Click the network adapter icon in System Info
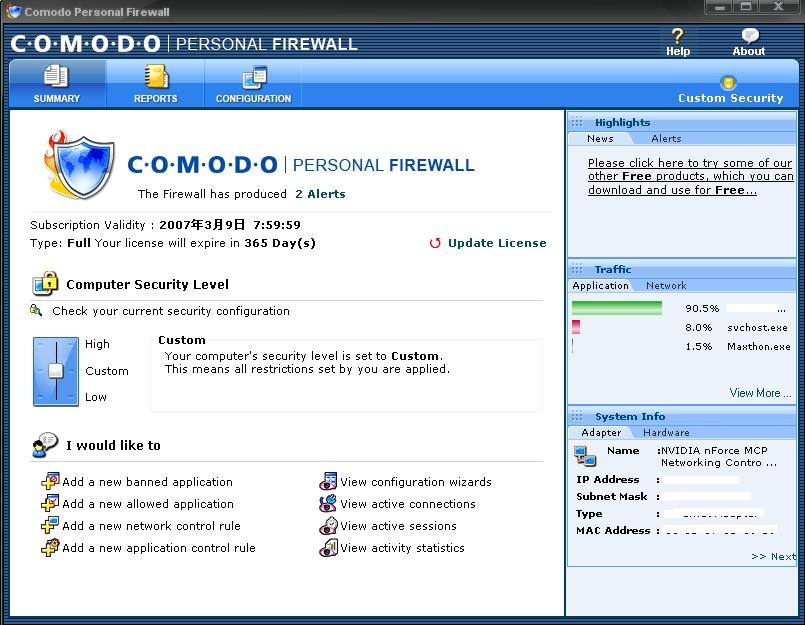This screenshot has height=625, width=805. tap(585, 456)
